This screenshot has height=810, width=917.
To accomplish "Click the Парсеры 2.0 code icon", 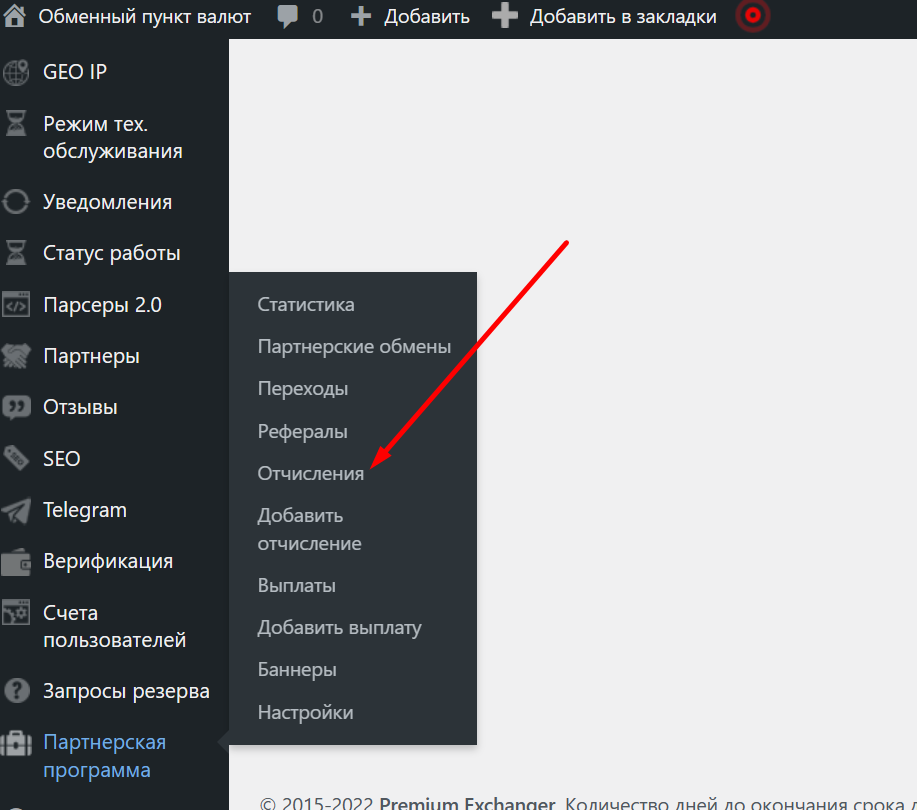I will tap(16, 305).
